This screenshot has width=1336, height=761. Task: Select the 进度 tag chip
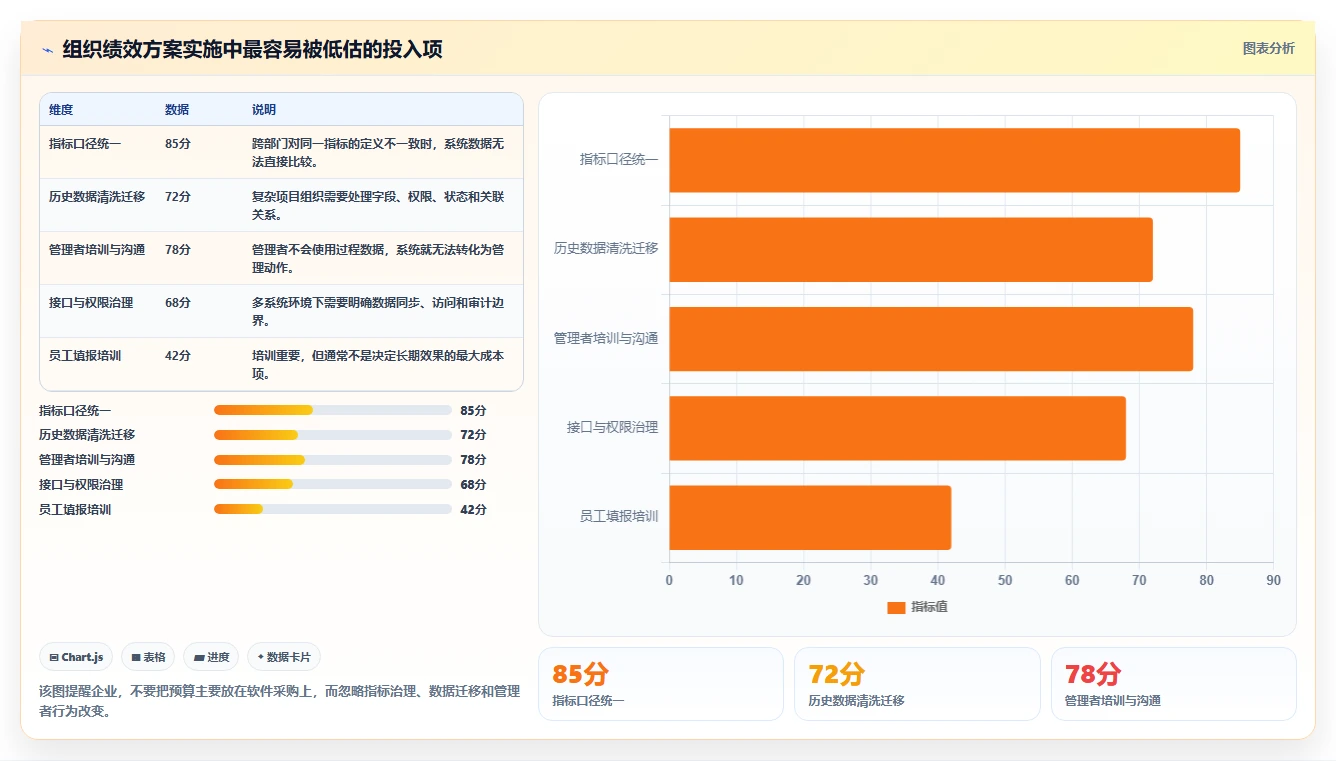tap(211, 657)
